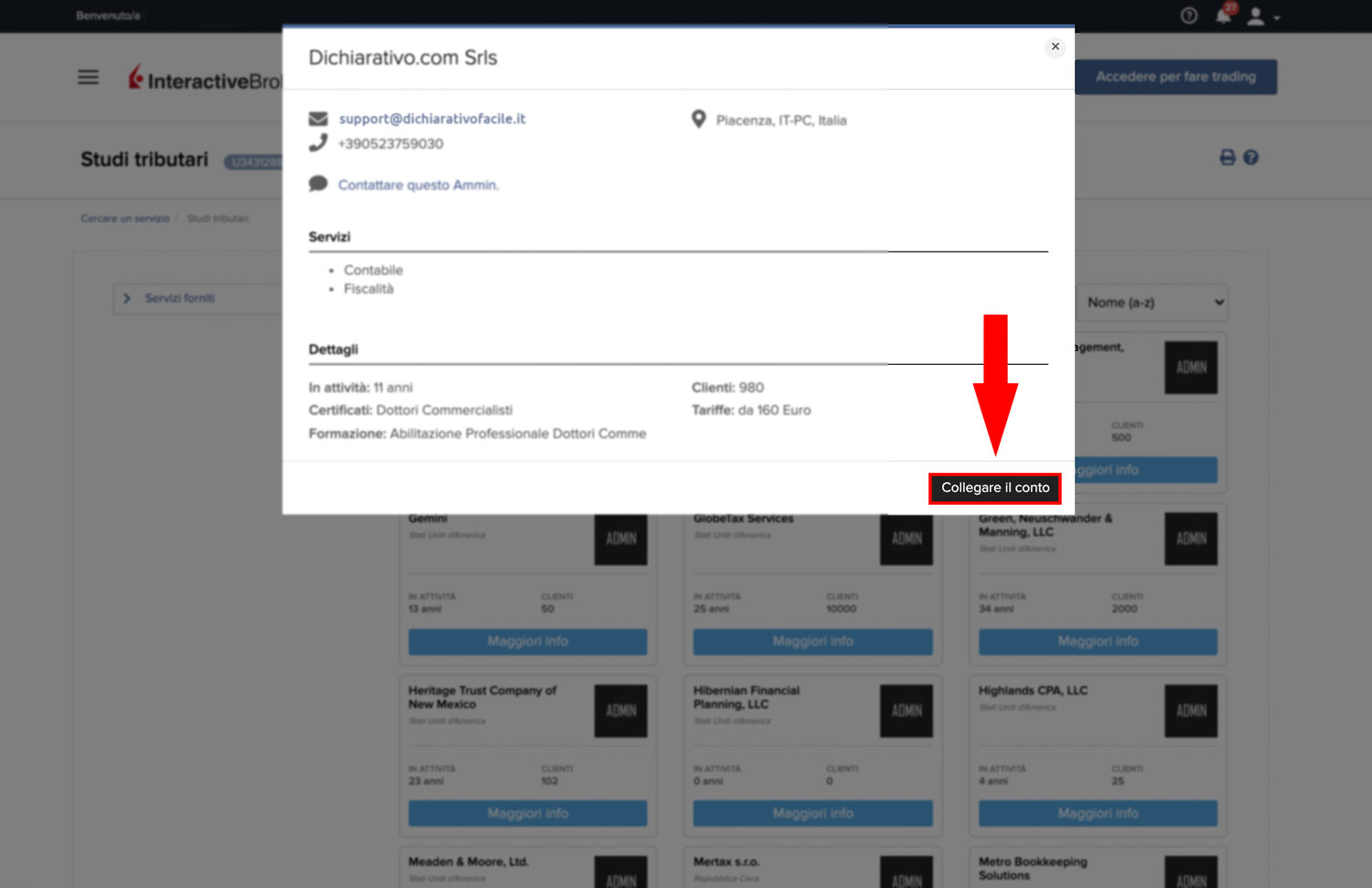Open the support@dichiarativofacile.it email link

point(432,119)
